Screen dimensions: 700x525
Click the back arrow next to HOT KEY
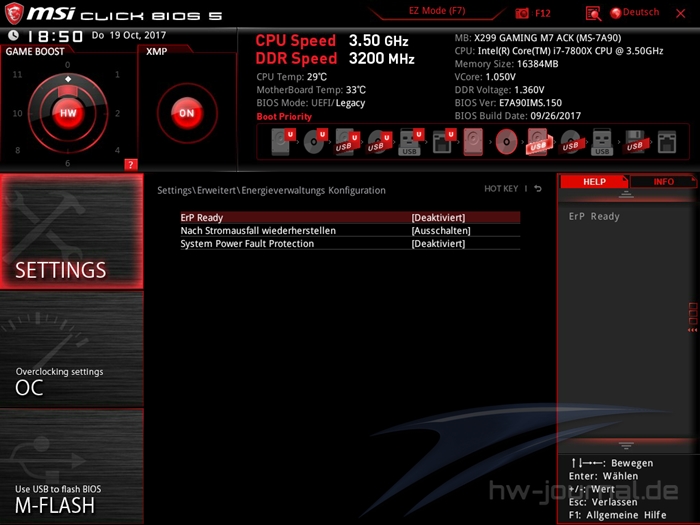[x=538, y=189]
